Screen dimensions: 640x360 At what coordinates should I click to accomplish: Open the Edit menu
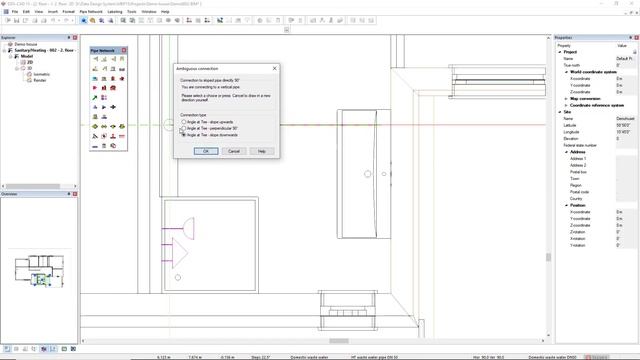(26, 12)
